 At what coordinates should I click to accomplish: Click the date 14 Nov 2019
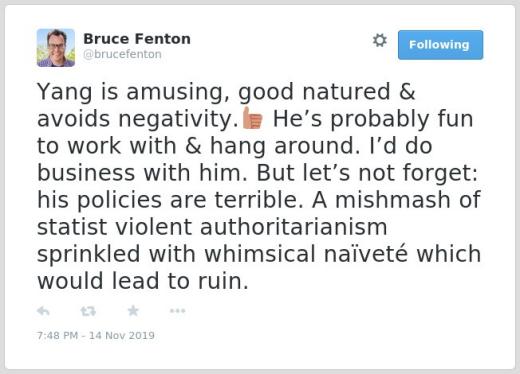[122, 335]
